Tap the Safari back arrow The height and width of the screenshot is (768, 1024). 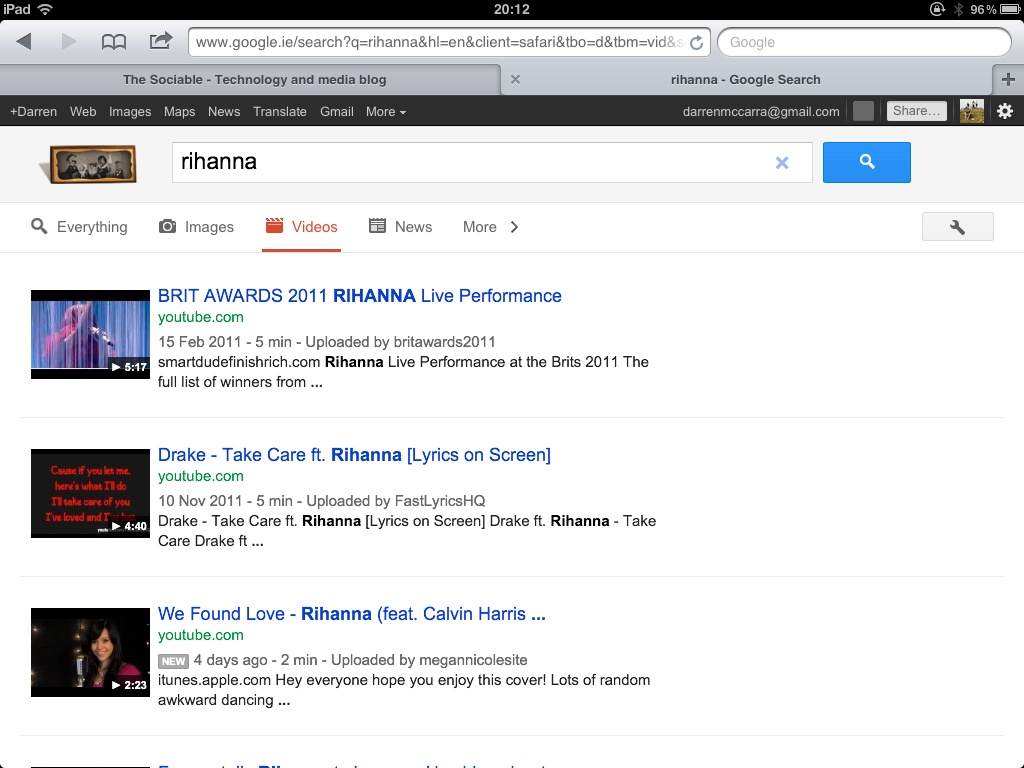point(24,42)
